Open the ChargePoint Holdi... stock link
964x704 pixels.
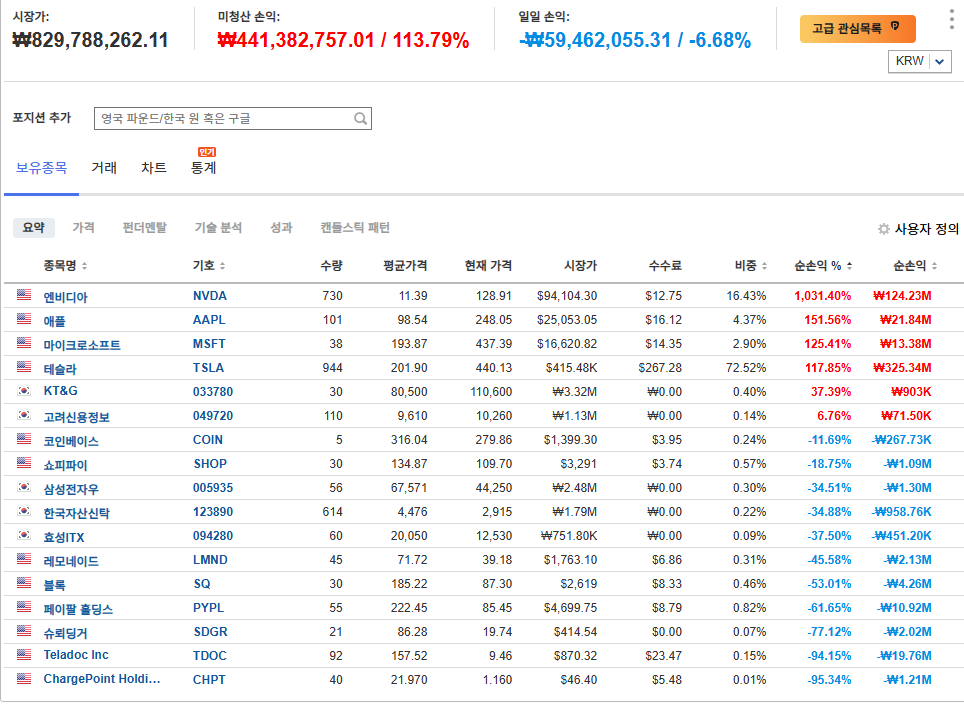[101, 679]
